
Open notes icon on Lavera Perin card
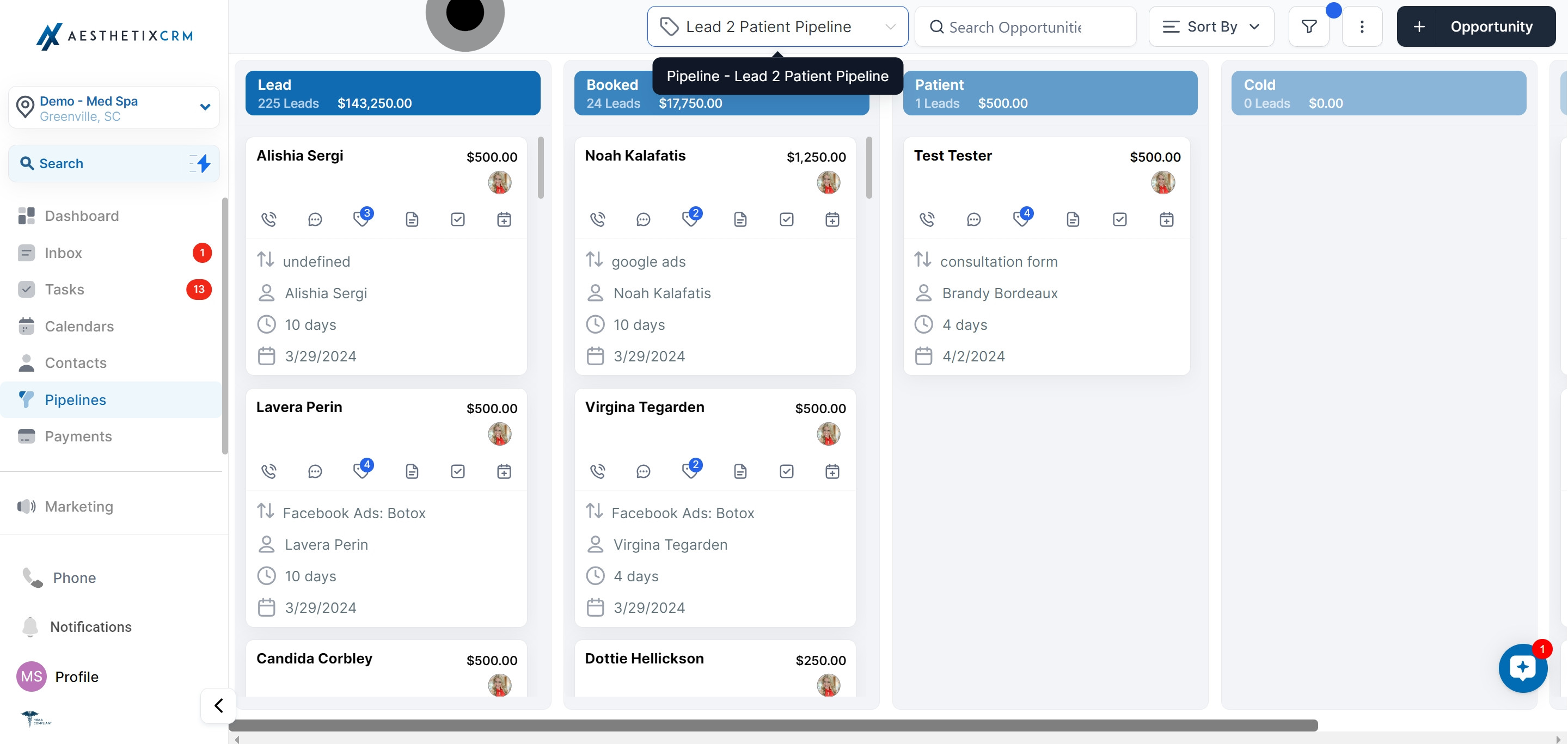(412, 471)
